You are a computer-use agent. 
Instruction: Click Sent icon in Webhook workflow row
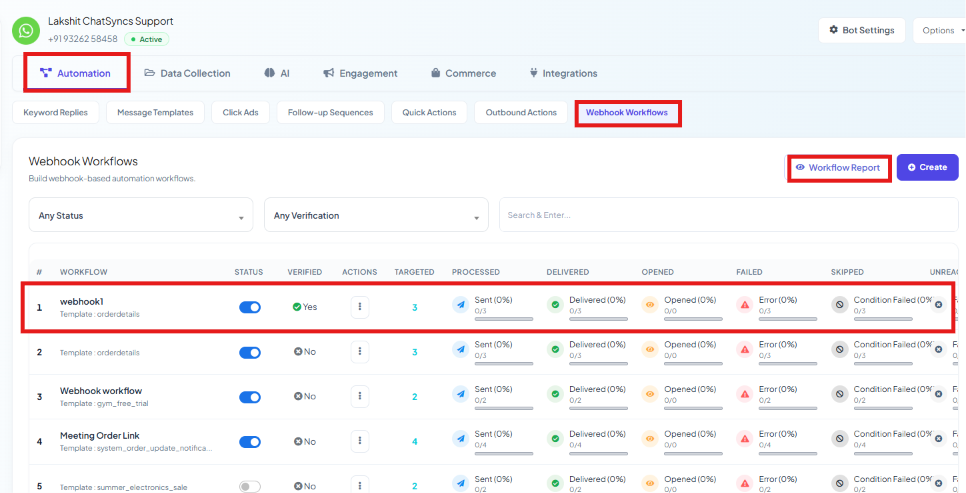[x=461, y=394]
